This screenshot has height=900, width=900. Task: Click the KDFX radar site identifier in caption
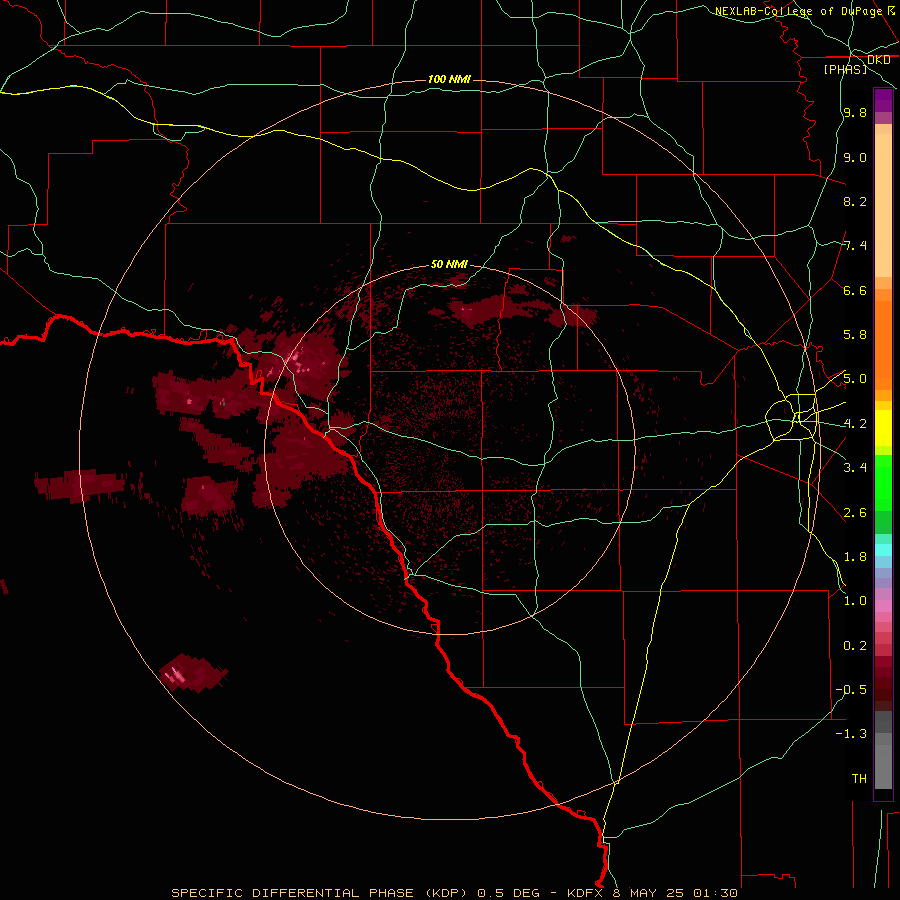click(587, 893)
